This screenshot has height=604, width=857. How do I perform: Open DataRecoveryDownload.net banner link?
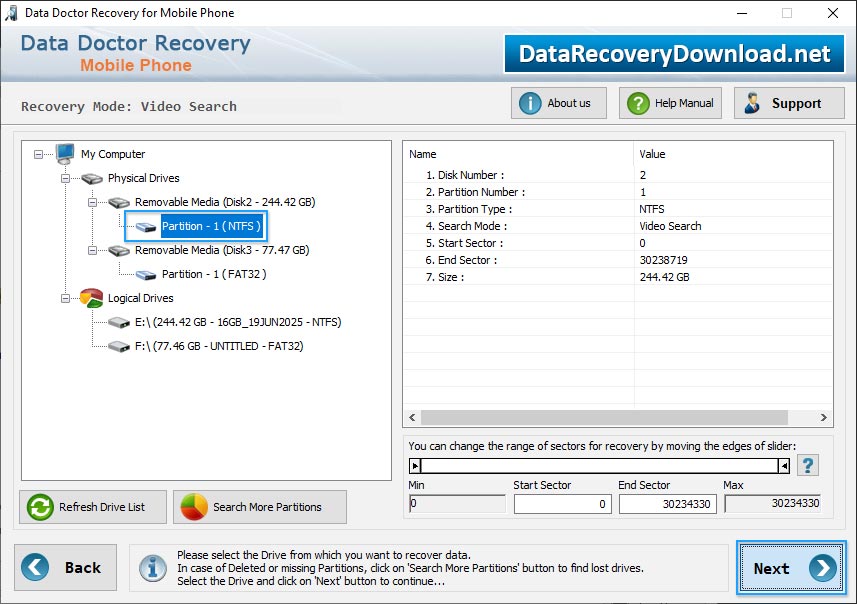(674, 54)
